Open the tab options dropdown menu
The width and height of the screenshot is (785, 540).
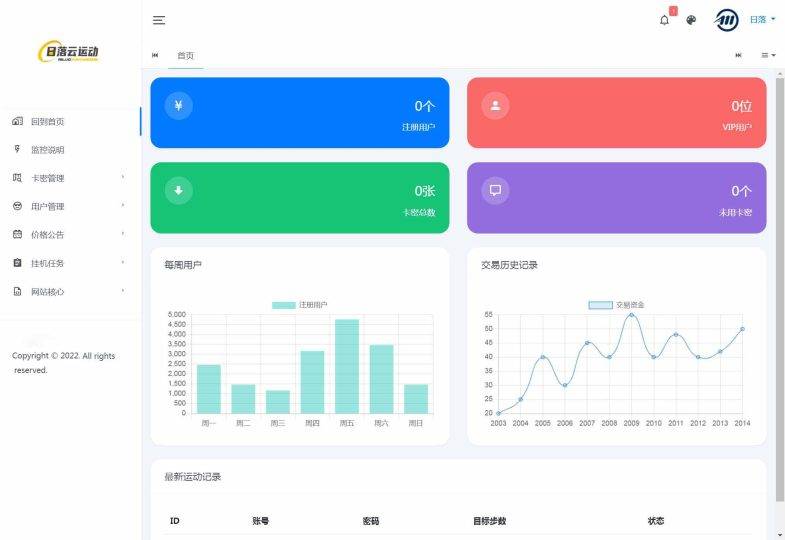point(768,55)
